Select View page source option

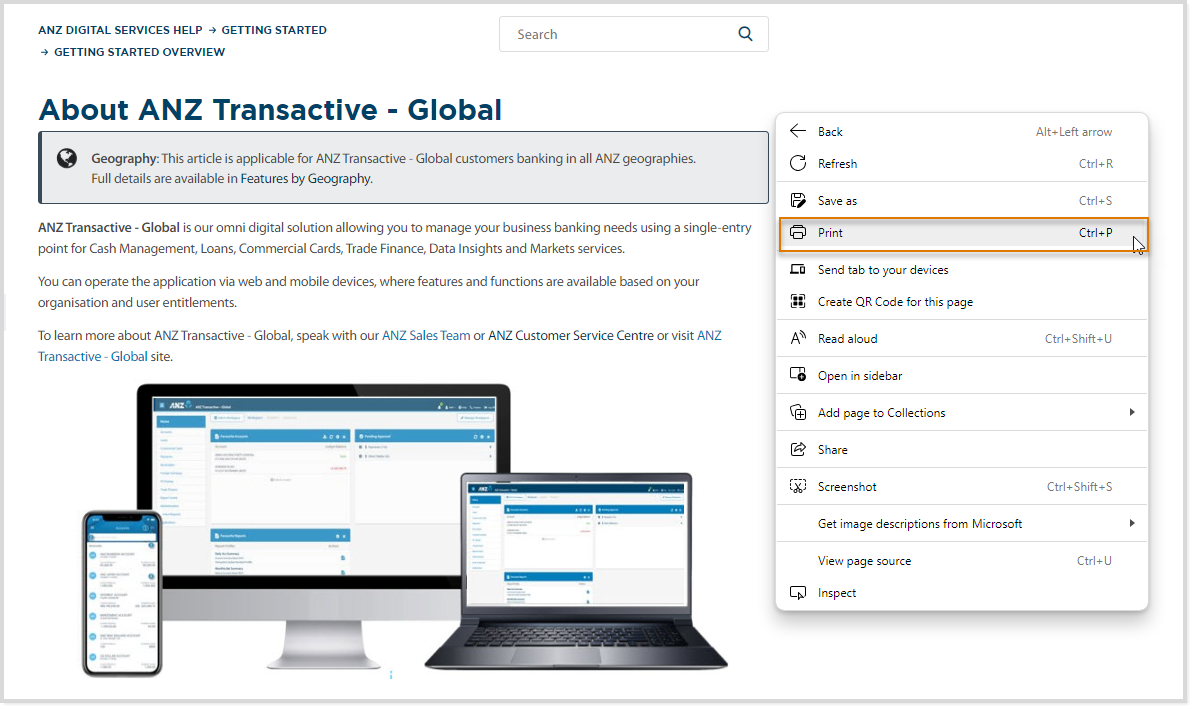point(864,560)
